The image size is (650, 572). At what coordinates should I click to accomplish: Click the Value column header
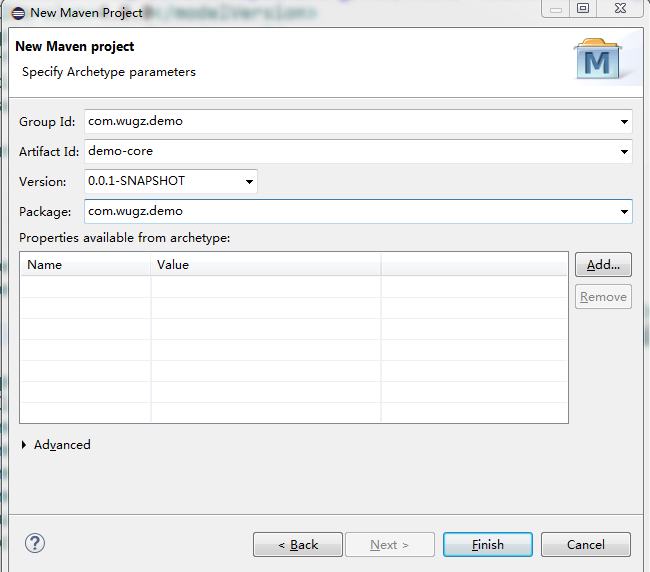pyautogui.click(x=266, y=264)
